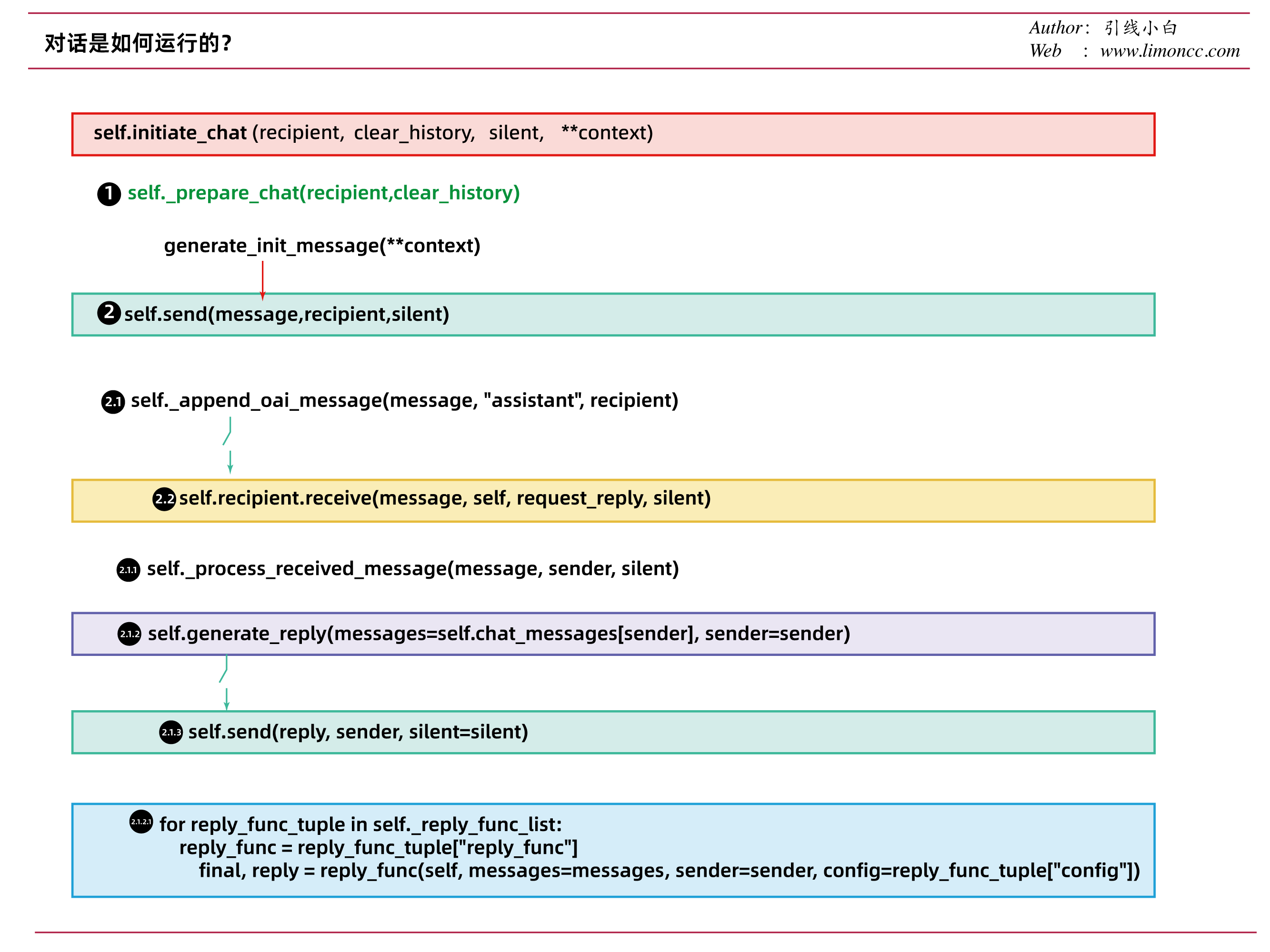This screenshot has width=1270, height=952.
Task: Click the green arrow above self.recipient.receive box
Action: 230,462
